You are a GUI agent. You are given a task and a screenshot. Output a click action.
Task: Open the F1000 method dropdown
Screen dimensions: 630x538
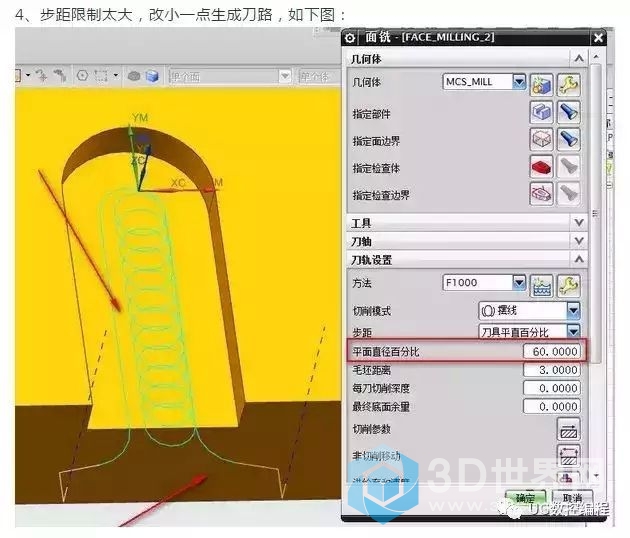(x=519, y=283)
